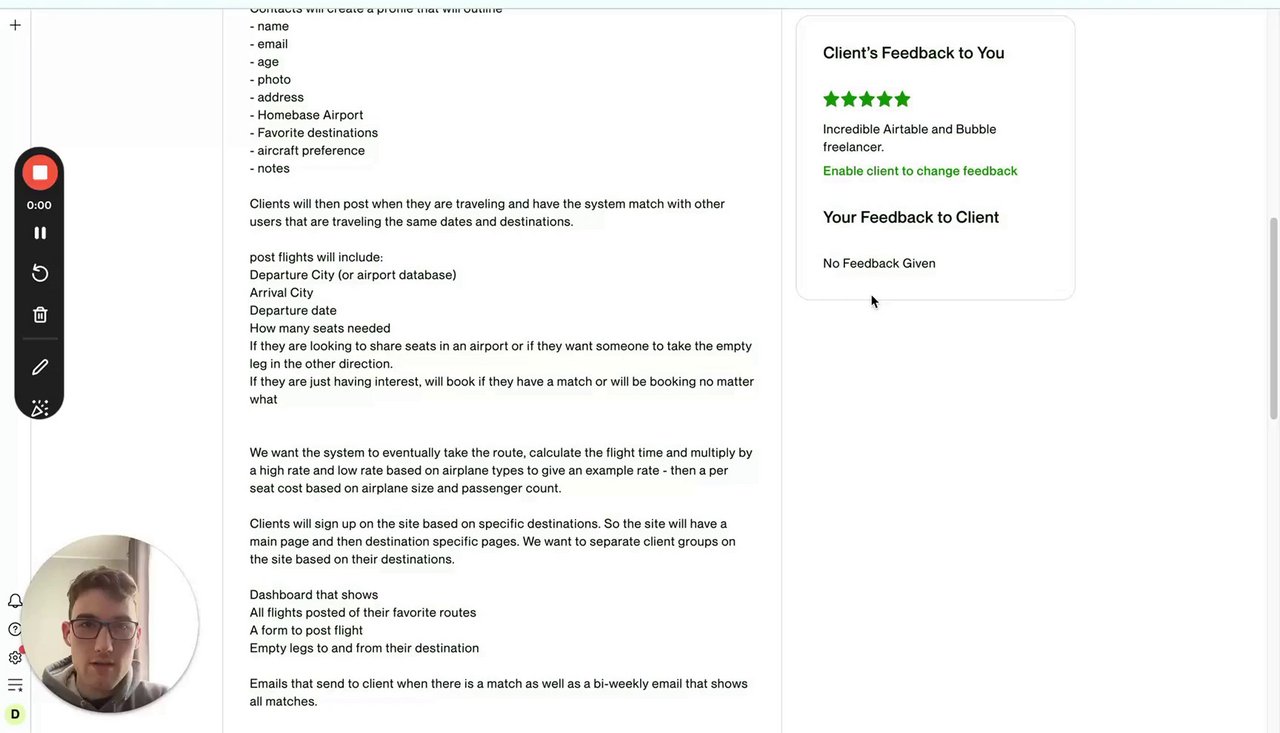
Task: Click the page's vertical scrollbar
Action: [x=1273, y=318]
